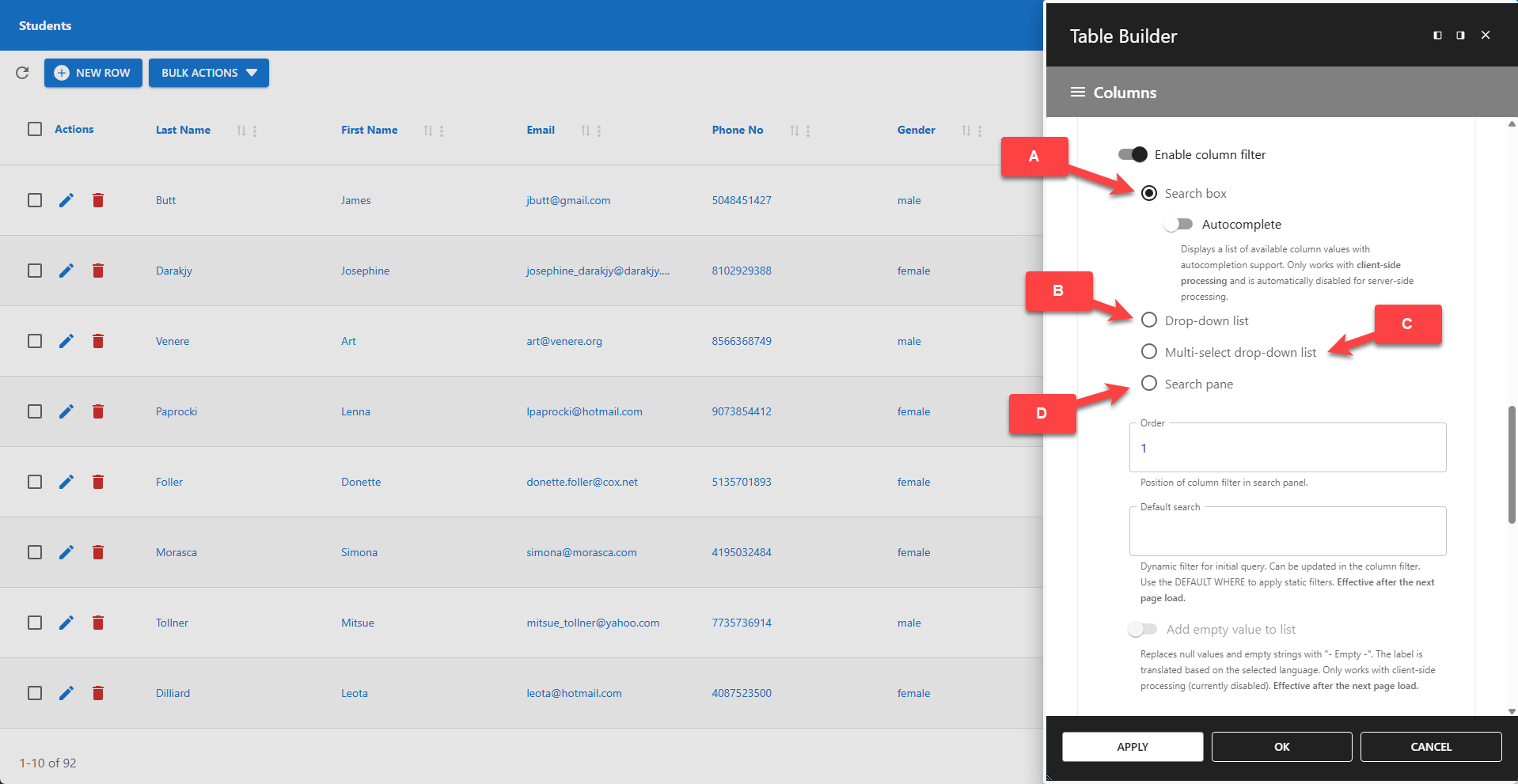Viewport: 1518px width, 784px height.
Task: Open the First Name column menu
Action: point(442,131)
